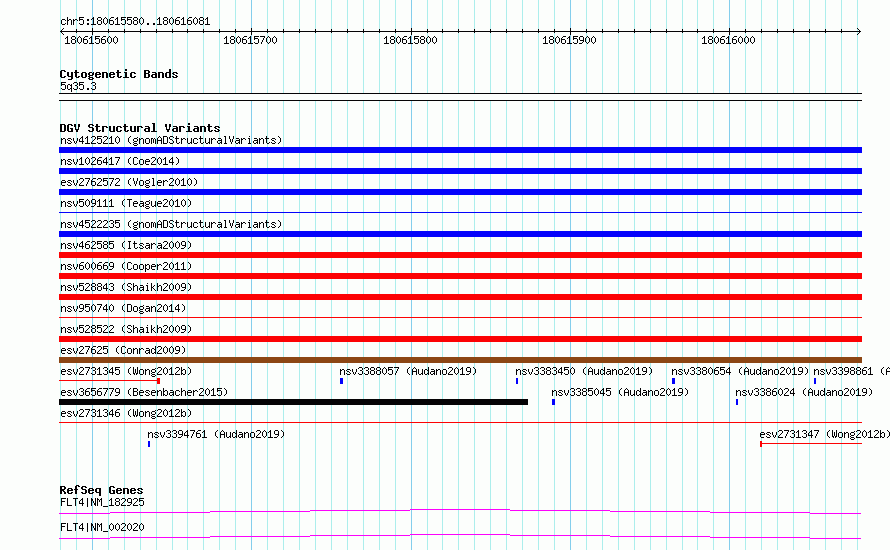
Task: Click the ruler's right arrow end
Action: [859, 32]
